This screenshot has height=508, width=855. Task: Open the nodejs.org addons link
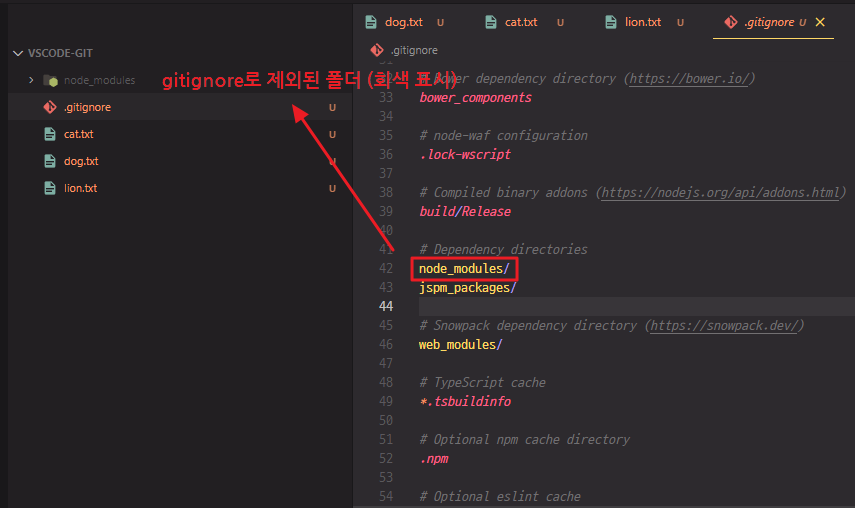click(721, 192)
